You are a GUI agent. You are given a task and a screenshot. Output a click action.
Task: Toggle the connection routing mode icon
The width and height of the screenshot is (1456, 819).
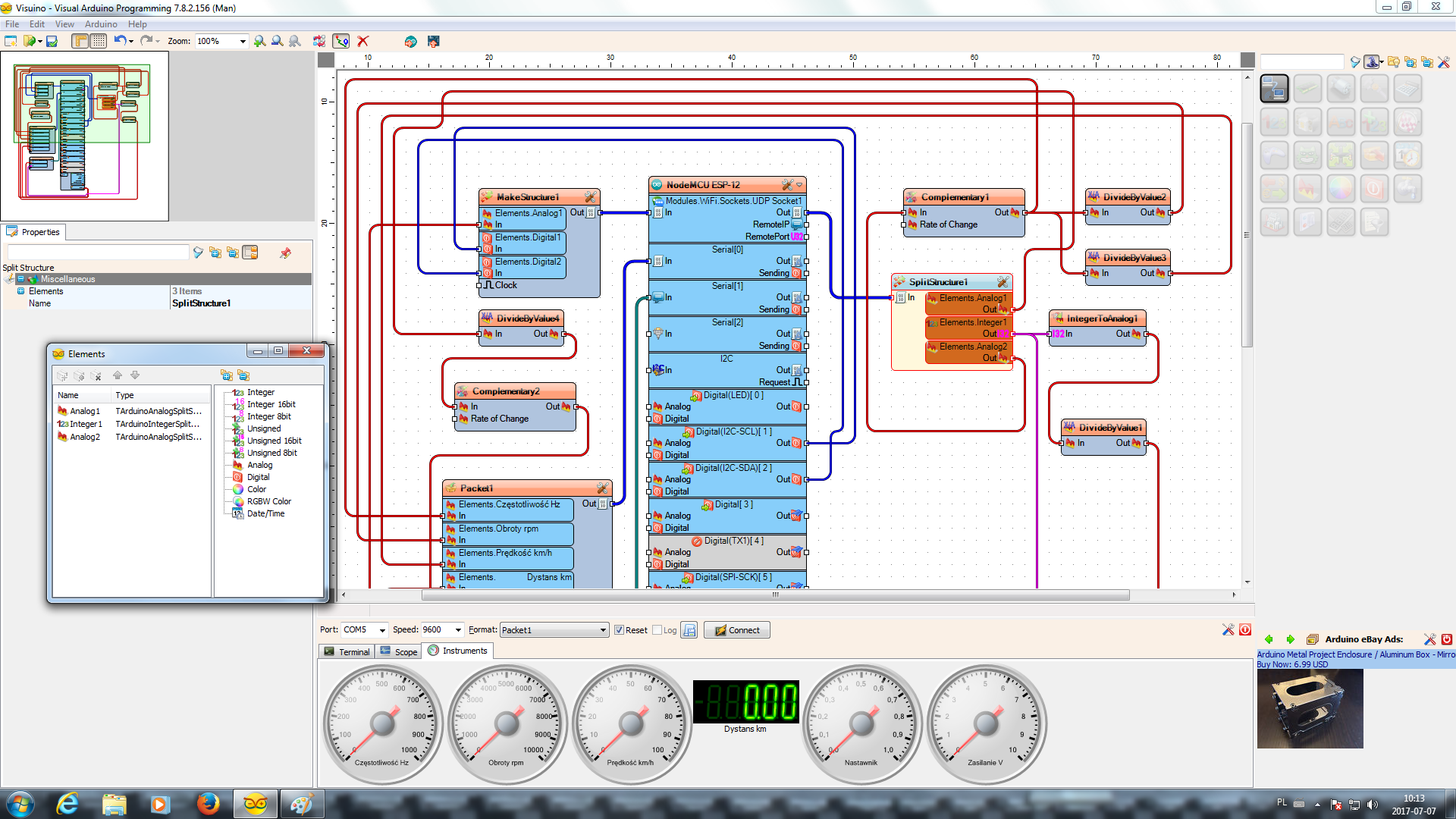(x=341, y=41)
